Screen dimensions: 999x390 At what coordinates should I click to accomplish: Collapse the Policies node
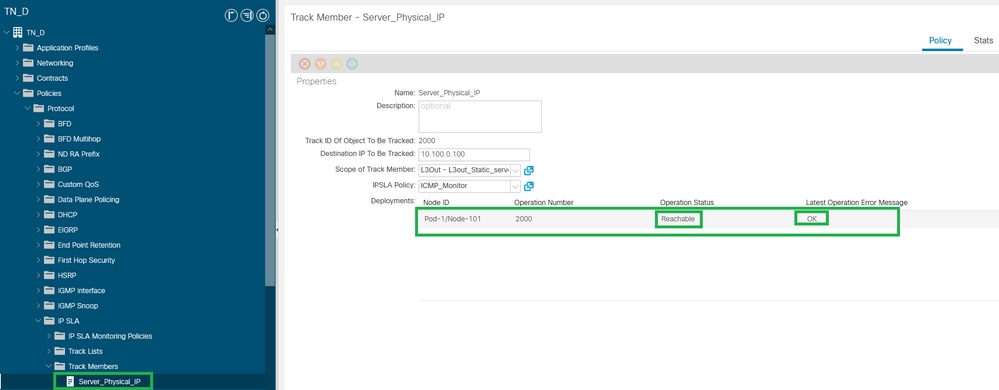click(17, 93)
